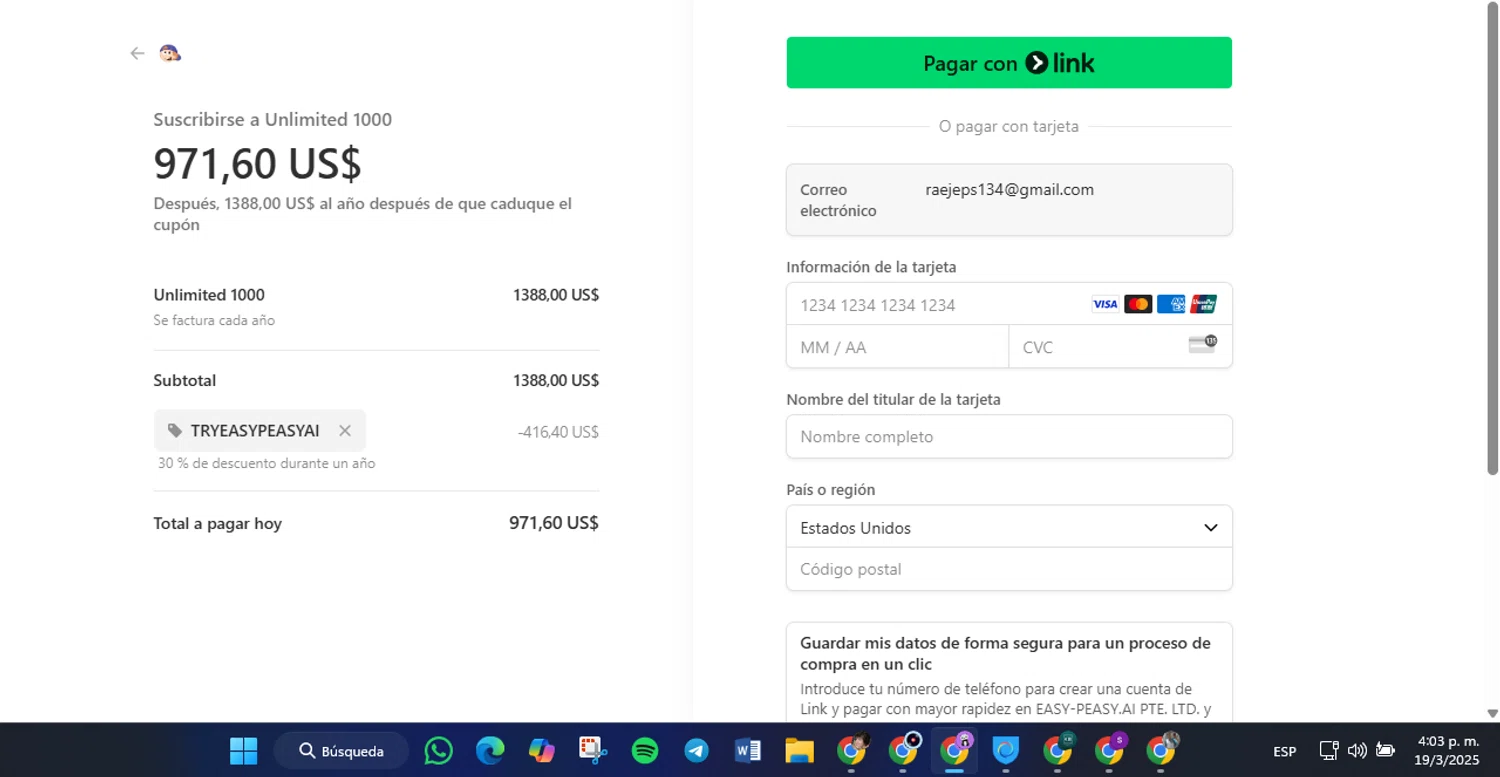This screenshot has height=777, width=1500.
Task: Click the Nombre completo cardholder field
Action: tap(1009, 437)
